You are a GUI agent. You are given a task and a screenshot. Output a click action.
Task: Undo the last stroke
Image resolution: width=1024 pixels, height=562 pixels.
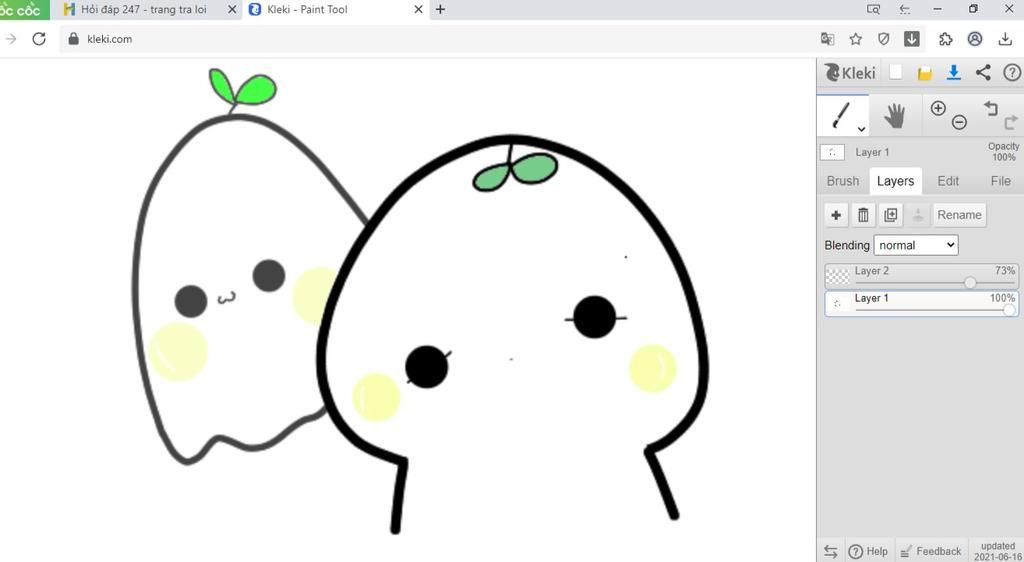point(991,108)
